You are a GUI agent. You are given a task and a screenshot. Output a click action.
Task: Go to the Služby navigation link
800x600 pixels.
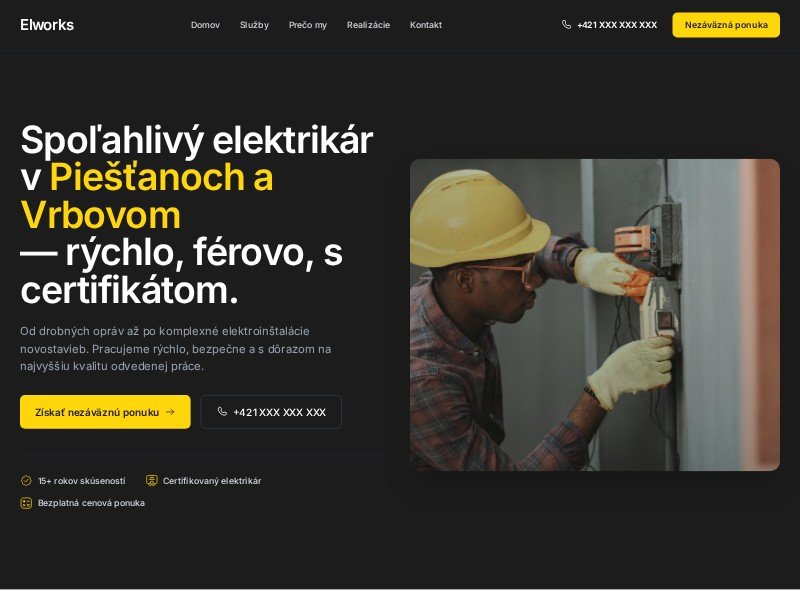point(254,25)
